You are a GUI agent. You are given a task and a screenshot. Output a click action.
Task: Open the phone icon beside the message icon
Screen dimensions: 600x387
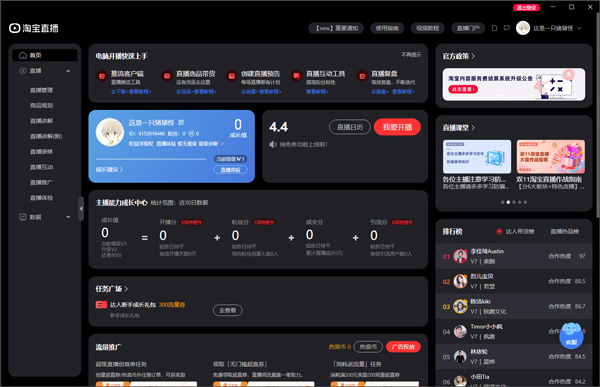(x=494, y=28)
